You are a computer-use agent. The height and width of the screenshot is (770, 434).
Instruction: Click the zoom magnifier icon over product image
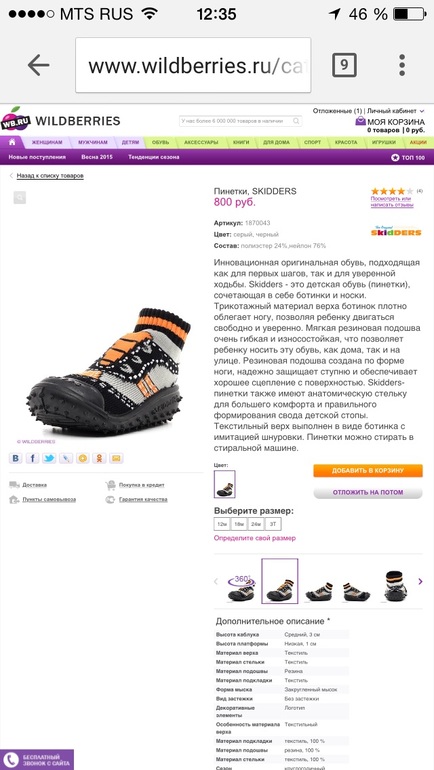coord(20,198)
